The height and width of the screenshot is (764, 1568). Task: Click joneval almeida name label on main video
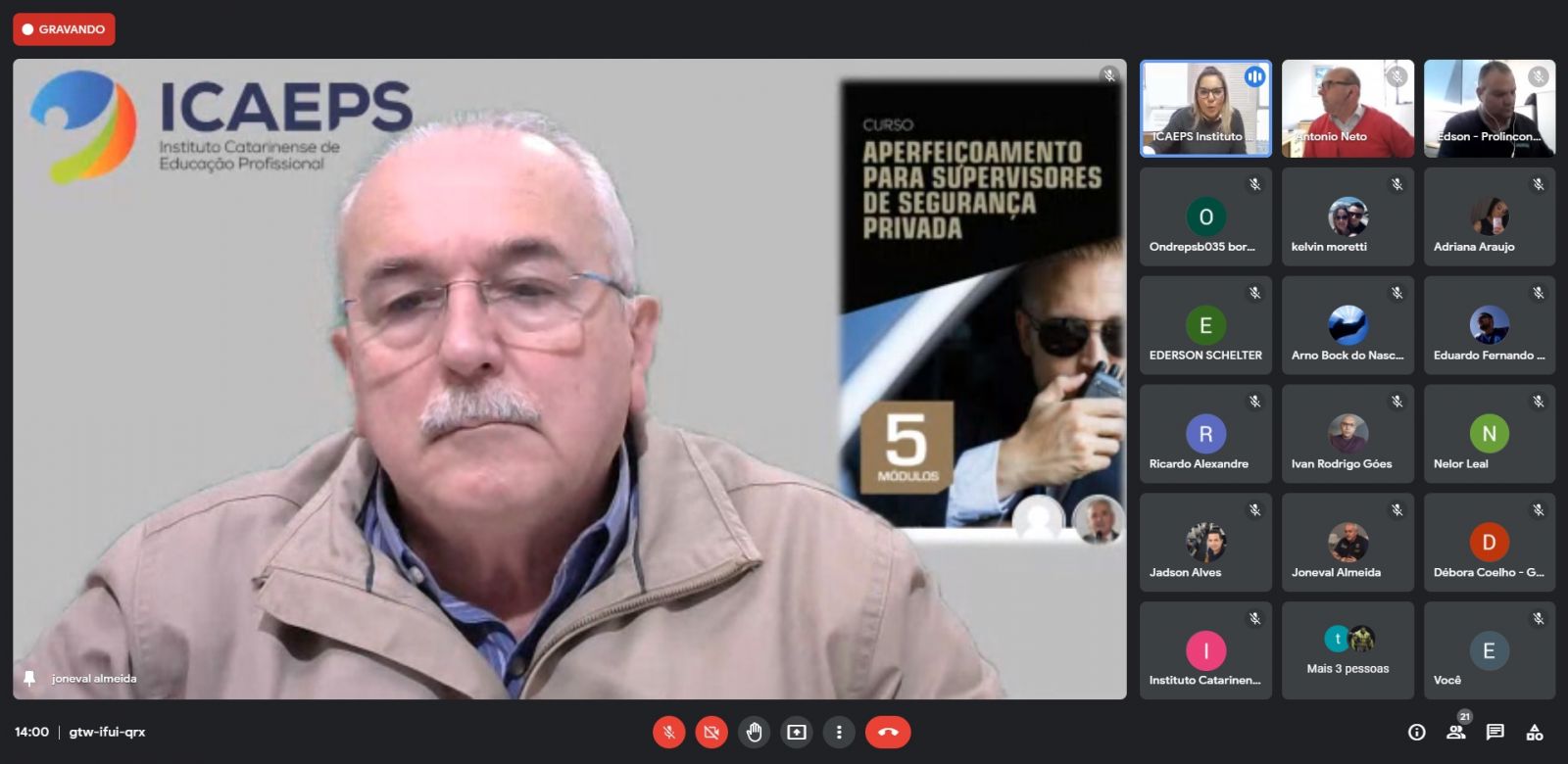(x=94, y=679)
